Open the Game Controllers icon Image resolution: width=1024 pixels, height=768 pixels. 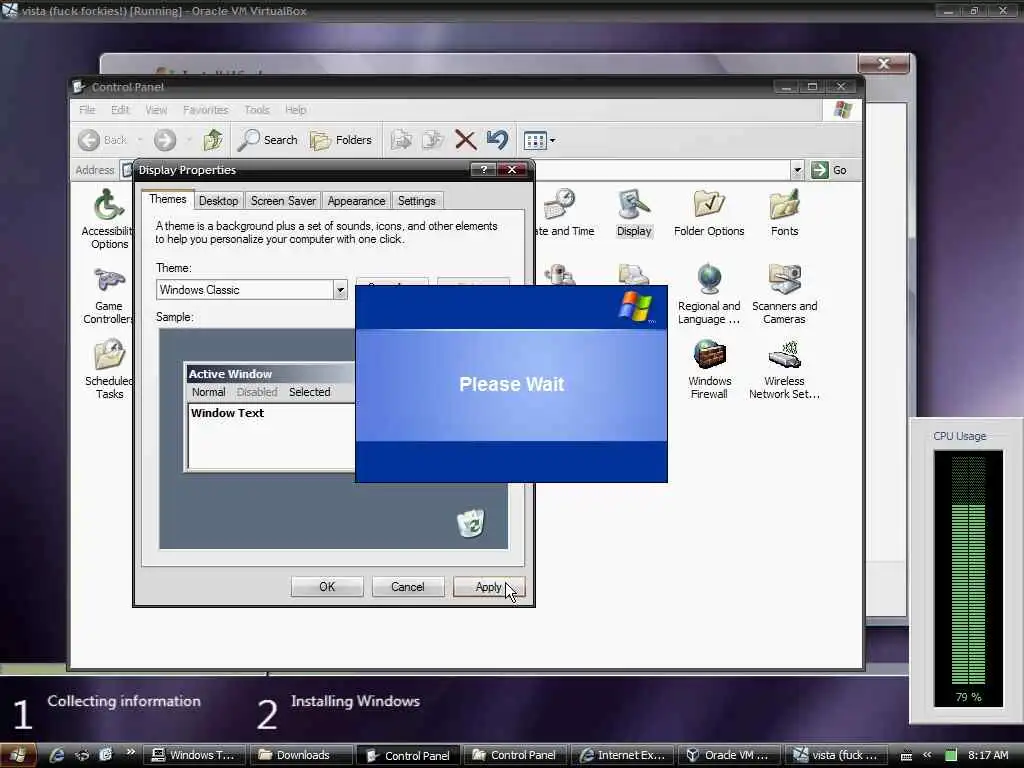(108, 295)
